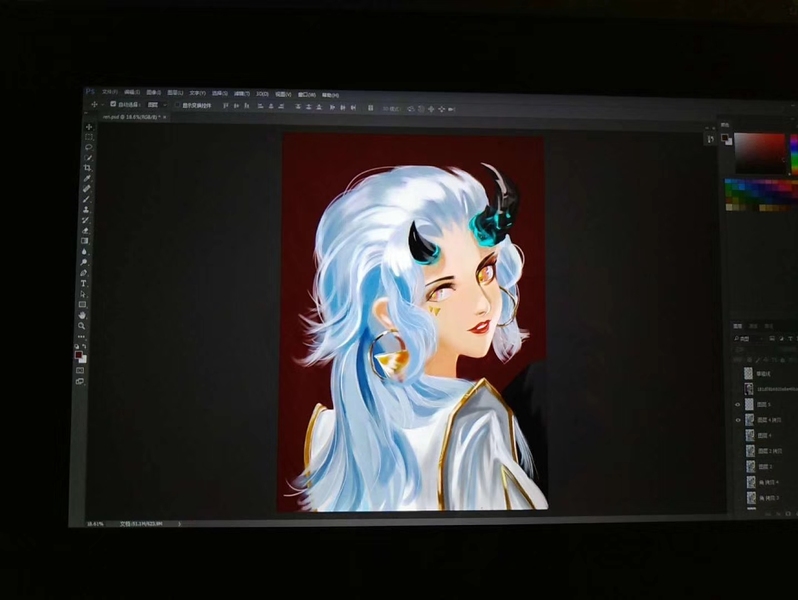Expand the status bar info arrow
798x600 pixels.
[x=179, y=524]
